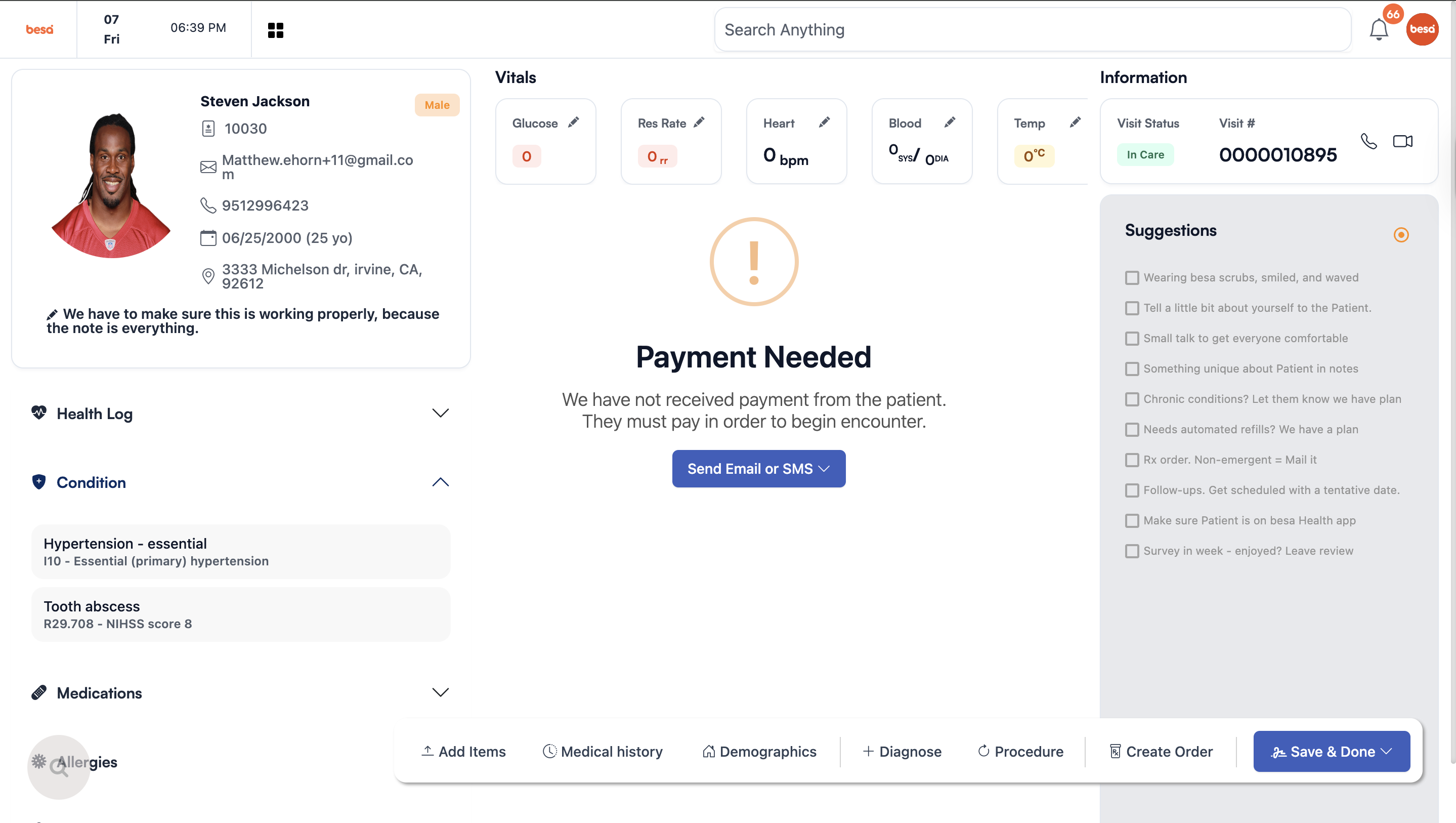This screenshot has height=823, width=1456.
Task: Click Procedure in the bottom toolbar
Action: point(1020,752)
